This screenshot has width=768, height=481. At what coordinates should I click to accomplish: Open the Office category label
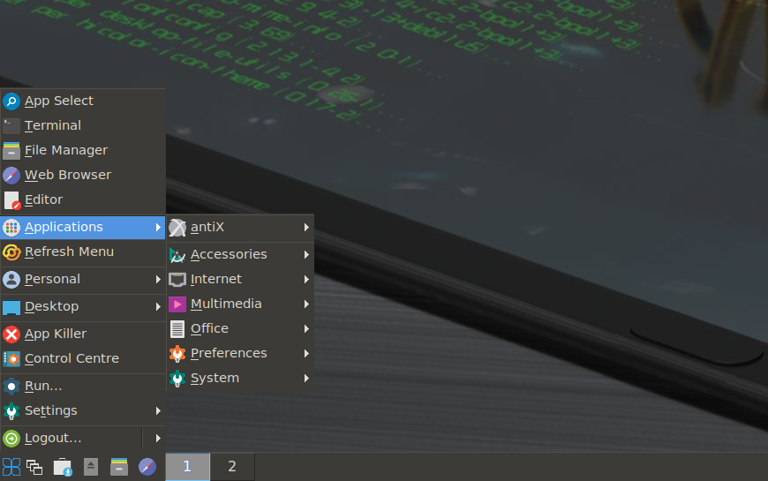[209, 329]
